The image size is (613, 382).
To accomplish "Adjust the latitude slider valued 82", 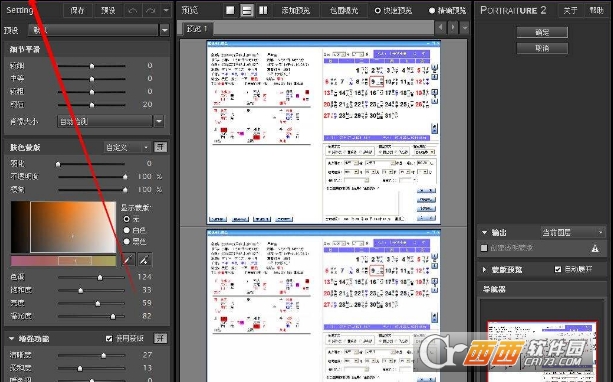I will (x=92, y=316).
